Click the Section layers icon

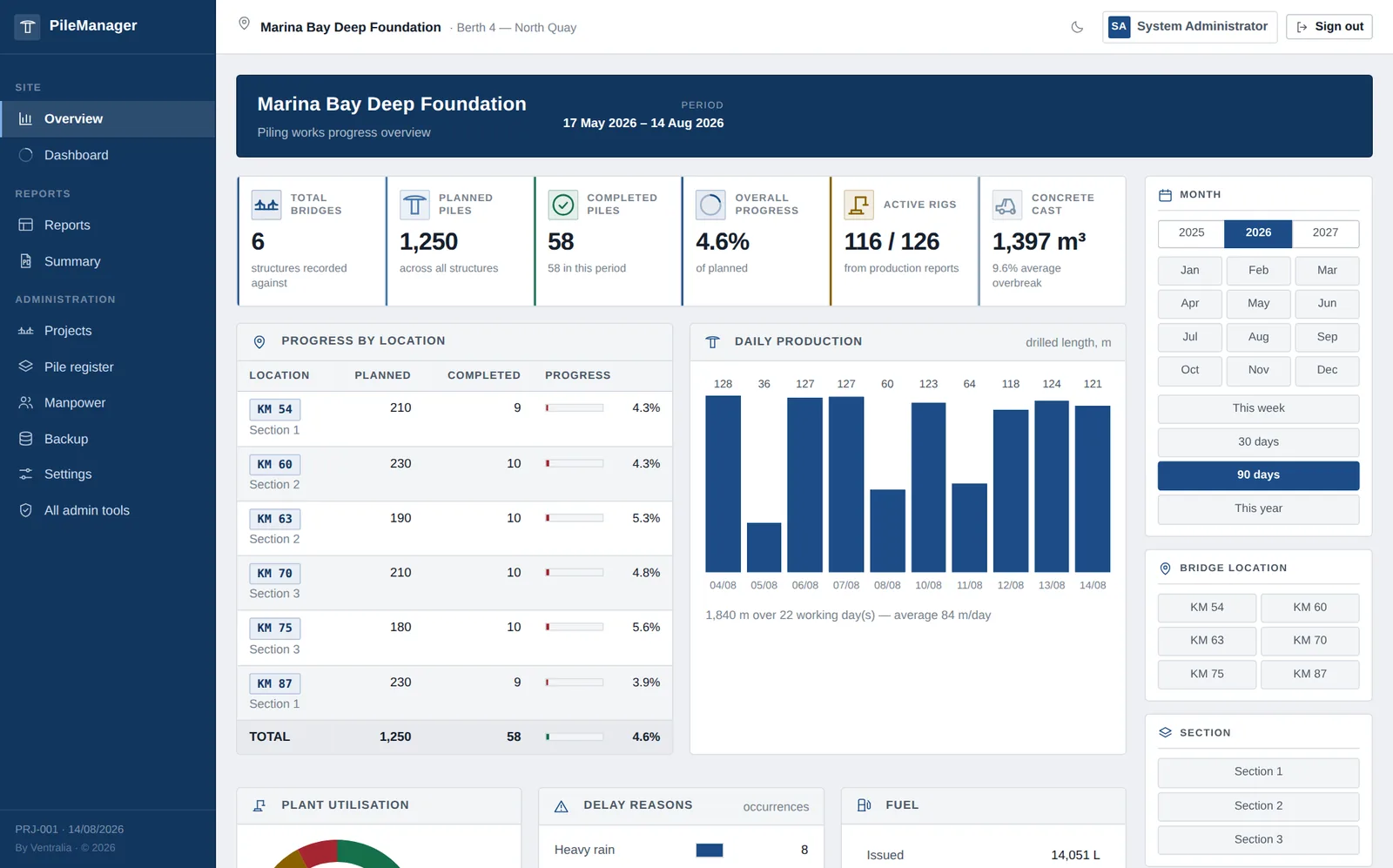point(1165,733)
